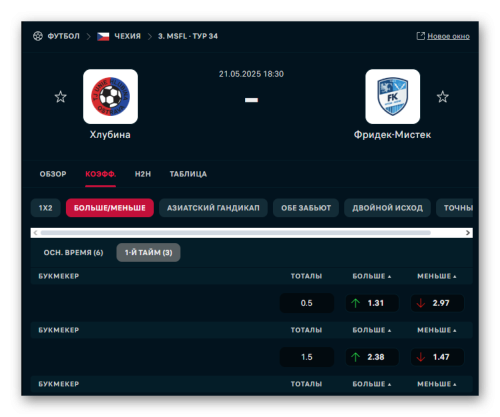Switch to the ТАБЛИЦА tab
The image size is (500, 417).
[x=188, y=174]
